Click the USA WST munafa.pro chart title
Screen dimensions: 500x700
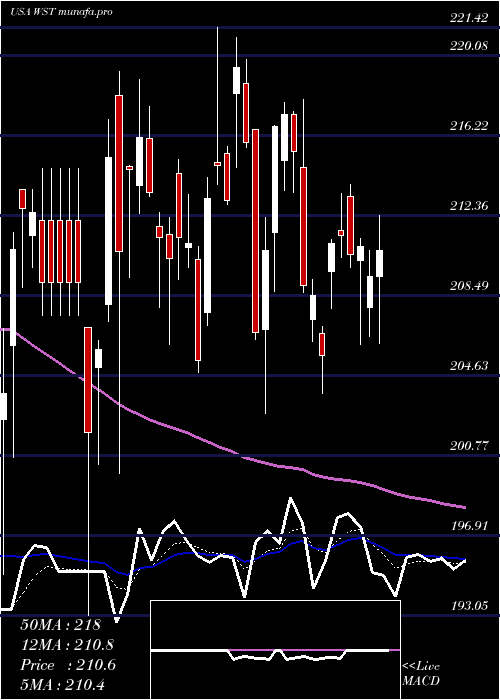coord(61,12)
